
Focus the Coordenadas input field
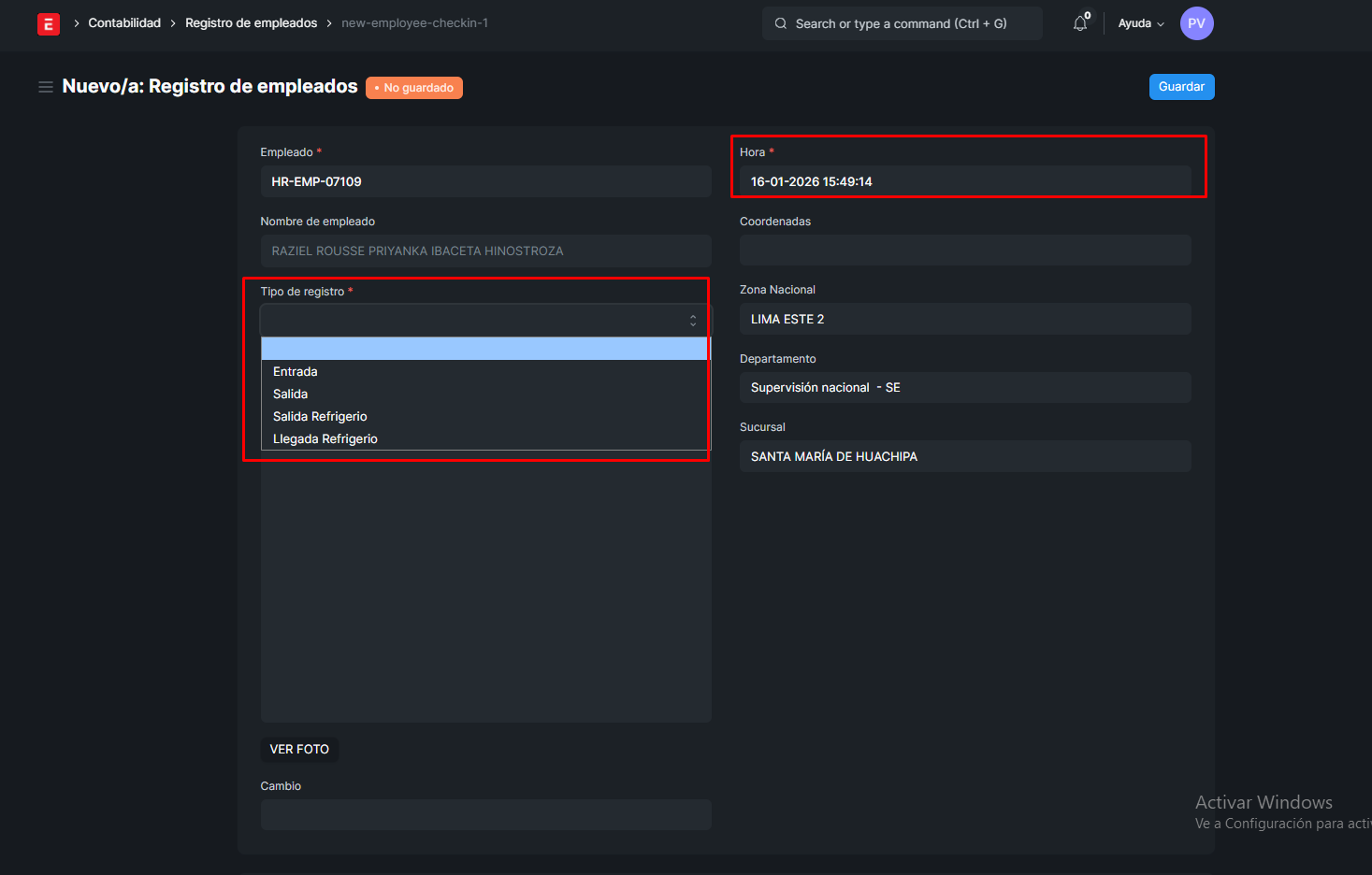(964, 251)
